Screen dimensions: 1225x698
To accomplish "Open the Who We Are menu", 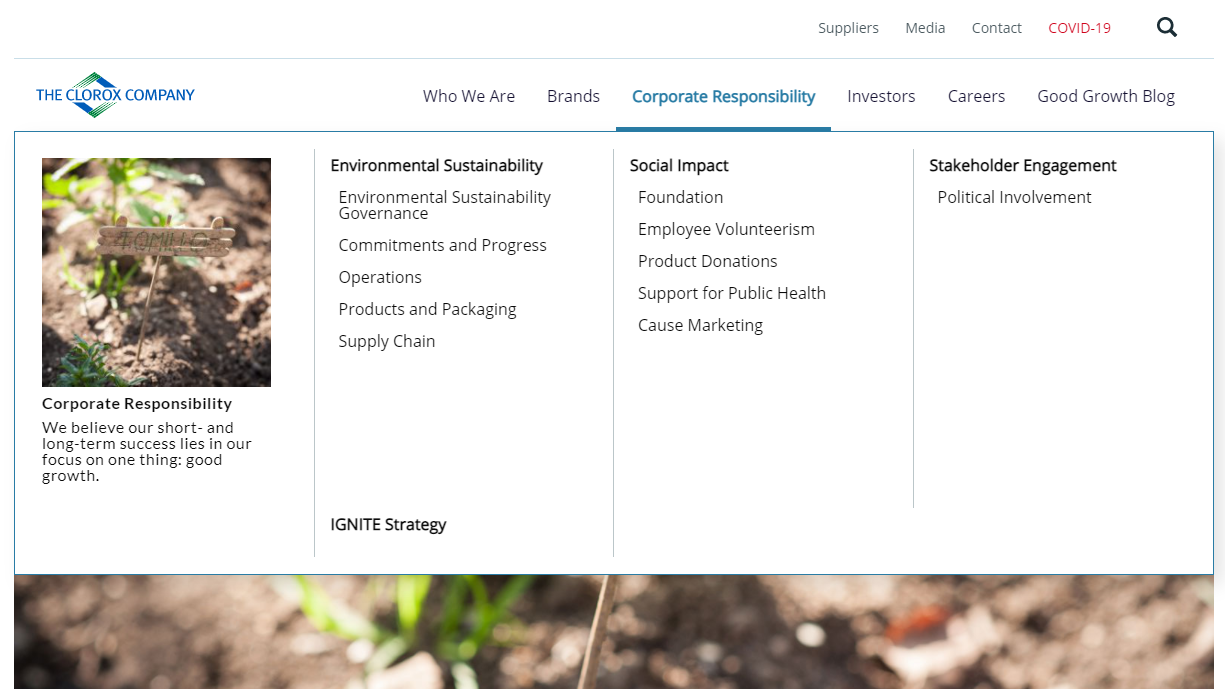I will [x=469, y=96].
